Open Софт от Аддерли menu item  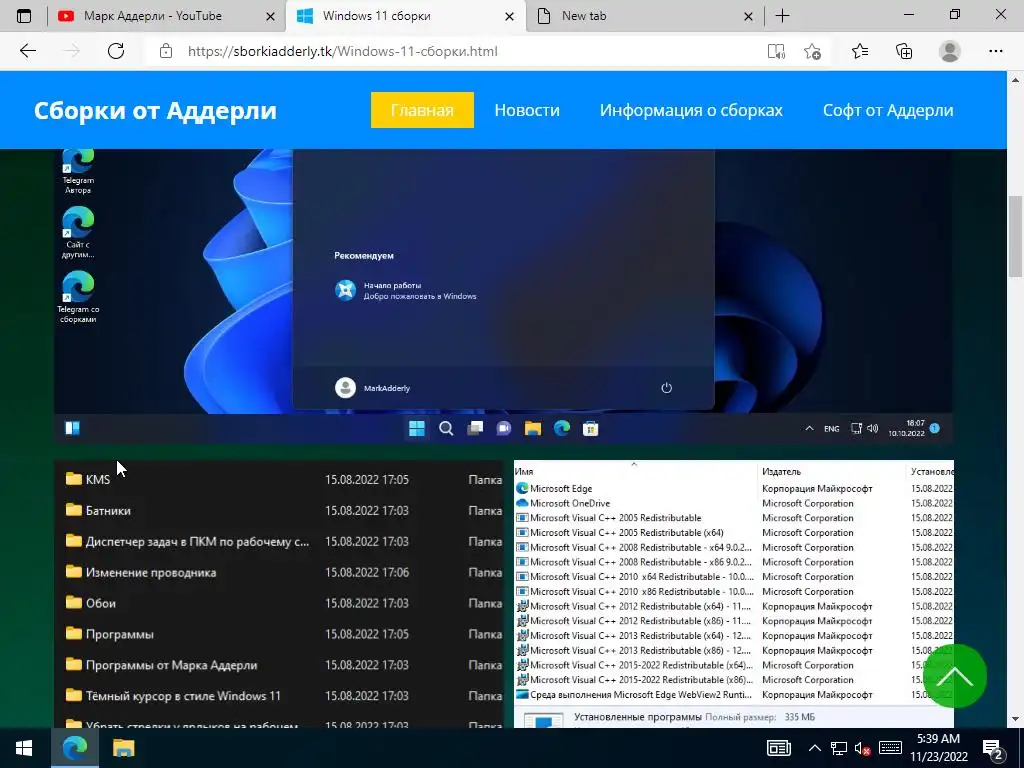point(888,110)
